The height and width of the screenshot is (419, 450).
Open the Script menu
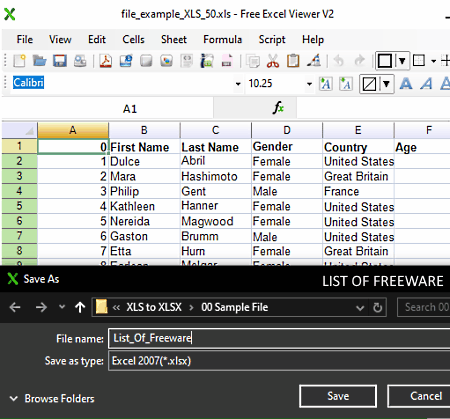click(272, 39)
